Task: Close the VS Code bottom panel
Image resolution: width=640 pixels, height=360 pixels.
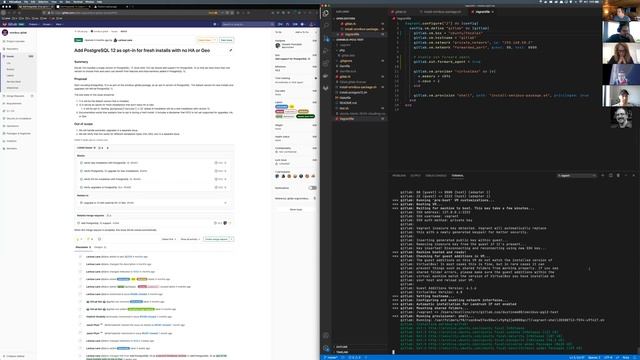Action: 633,176
